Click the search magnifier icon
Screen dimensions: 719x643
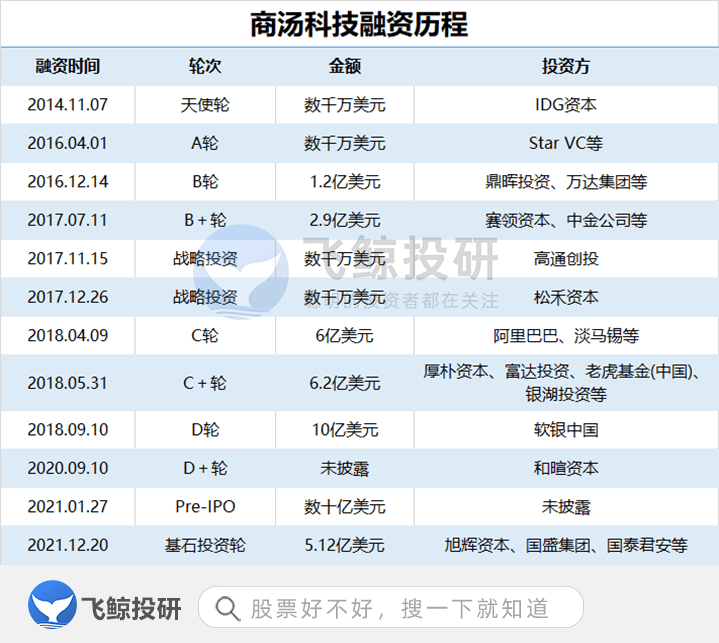(x=227, y=609)
